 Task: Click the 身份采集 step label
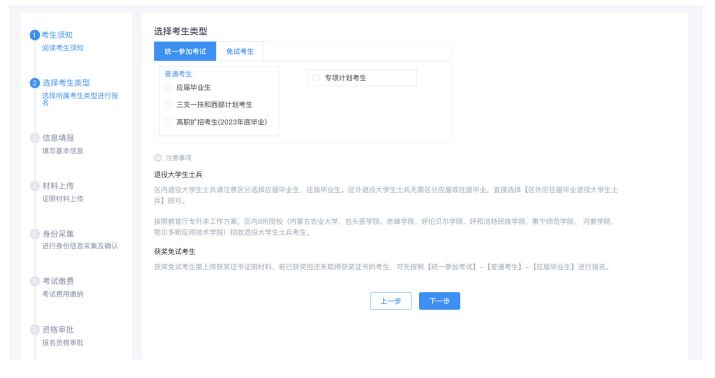pyautogui.click(x=58, y=234)
